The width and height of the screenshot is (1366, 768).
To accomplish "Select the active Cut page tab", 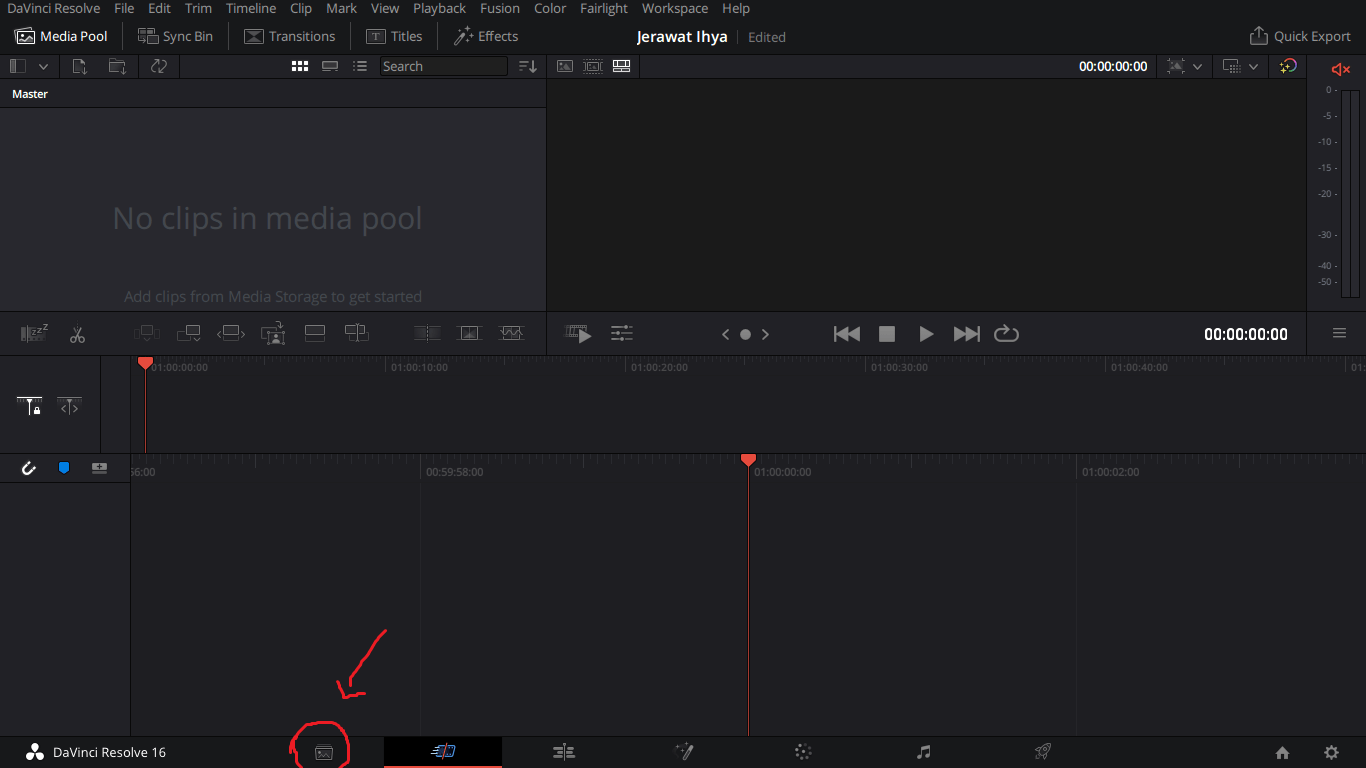I will coord(443,752).
